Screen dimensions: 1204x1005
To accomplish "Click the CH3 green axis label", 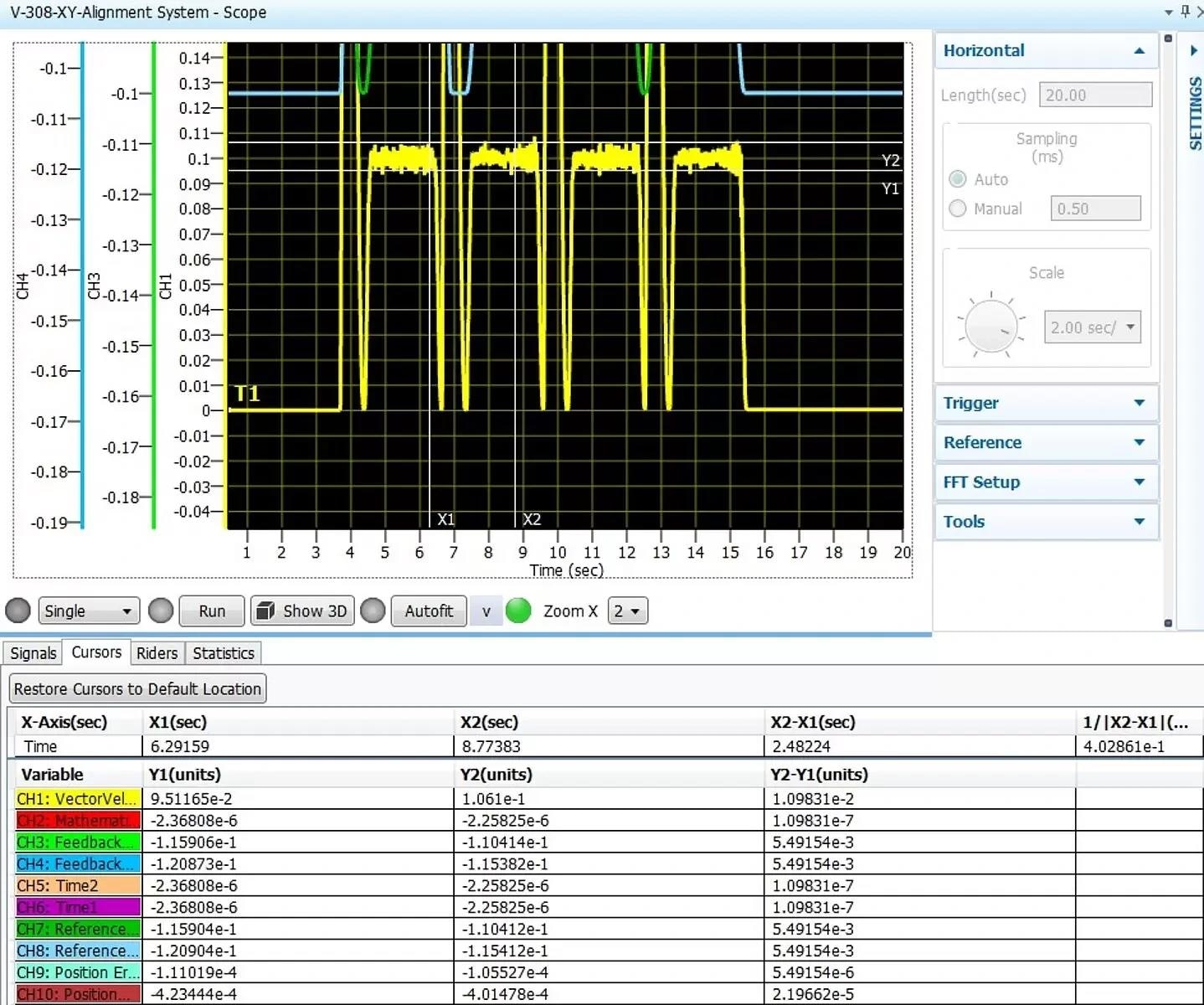I will tap(94, 286).
